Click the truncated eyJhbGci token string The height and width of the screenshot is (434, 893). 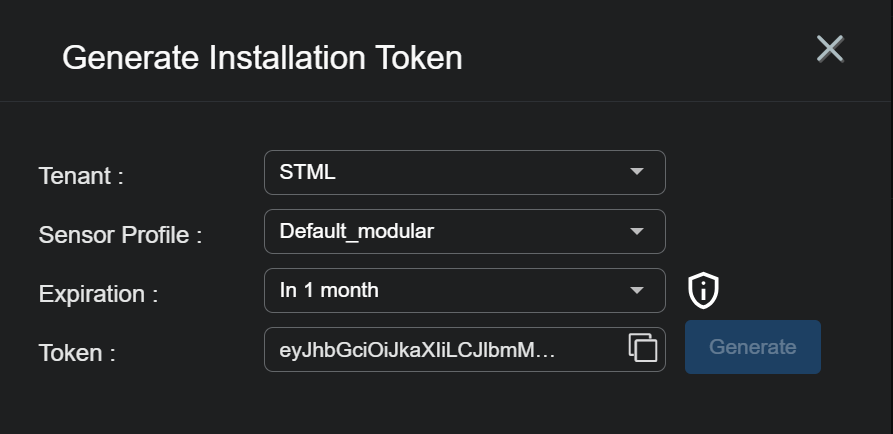point(417,349)
